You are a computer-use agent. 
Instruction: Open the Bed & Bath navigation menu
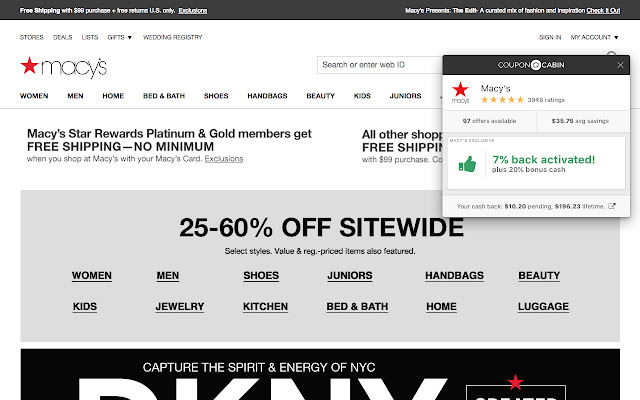tap(164, 96)
